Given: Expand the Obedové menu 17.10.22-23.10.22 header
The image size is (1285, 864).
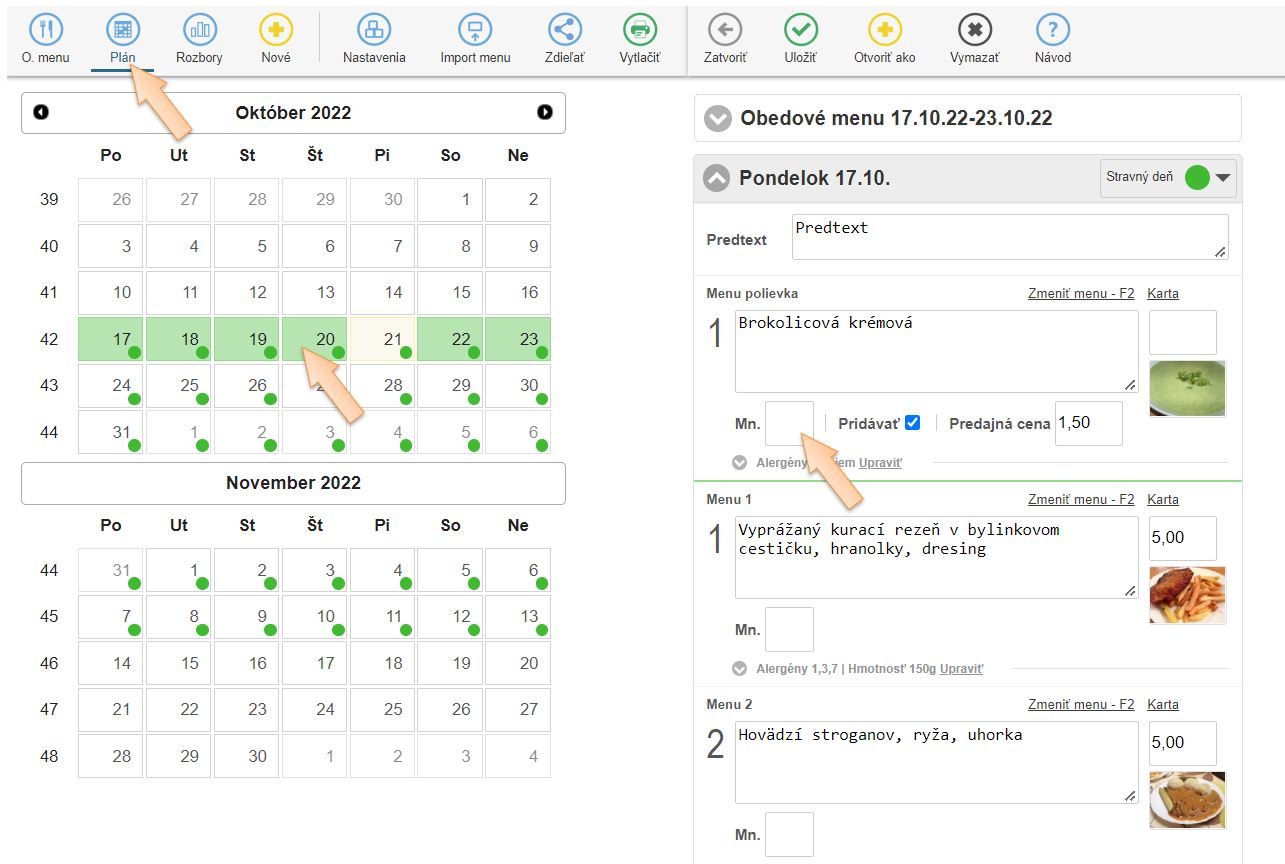Looking at the screenshot, I should pyautogui.click(x=718, y=118).
